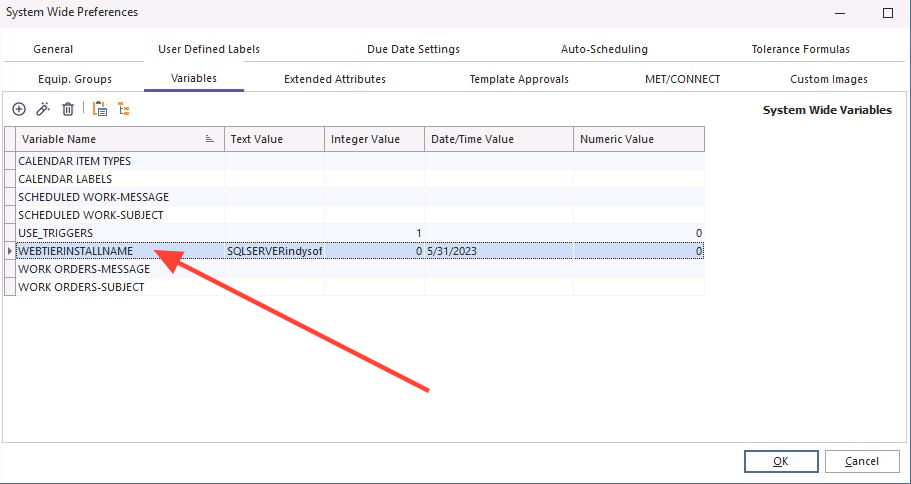This screenshot has width=911, height=484.
Task: Switch to the General tab
Action: (53, 49)
